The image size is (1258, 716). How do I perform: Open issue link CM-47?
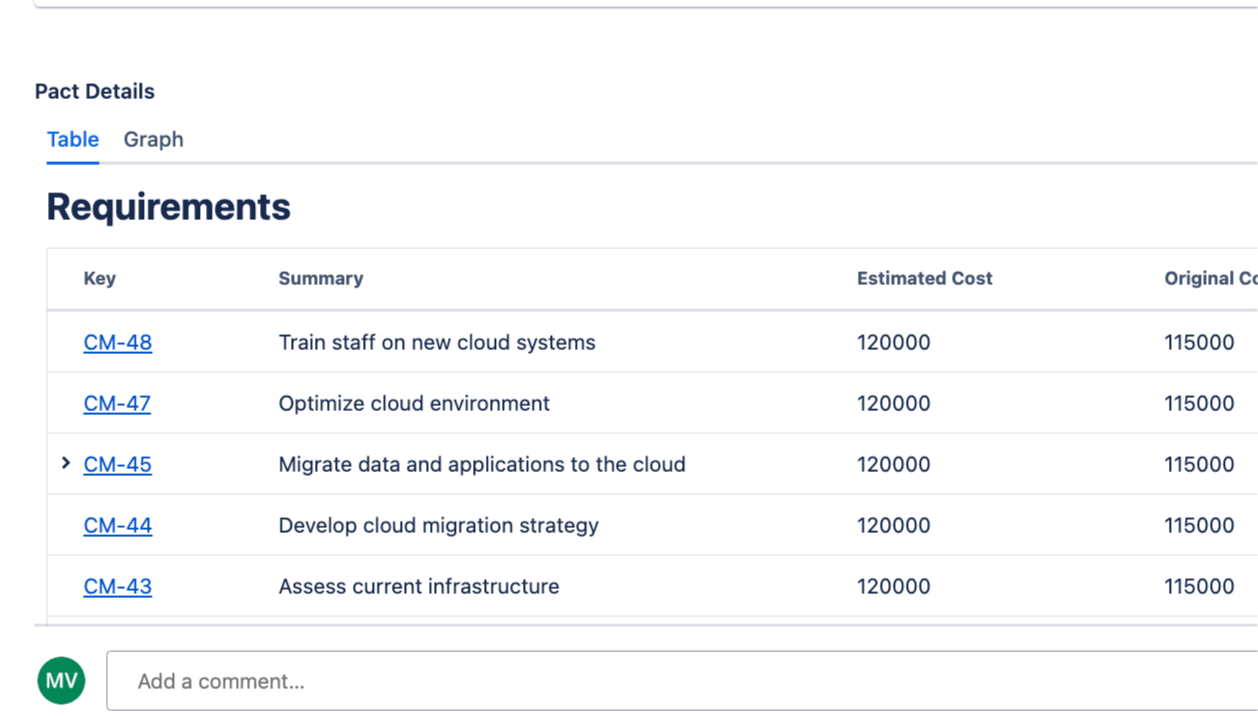tap(117, 403)
